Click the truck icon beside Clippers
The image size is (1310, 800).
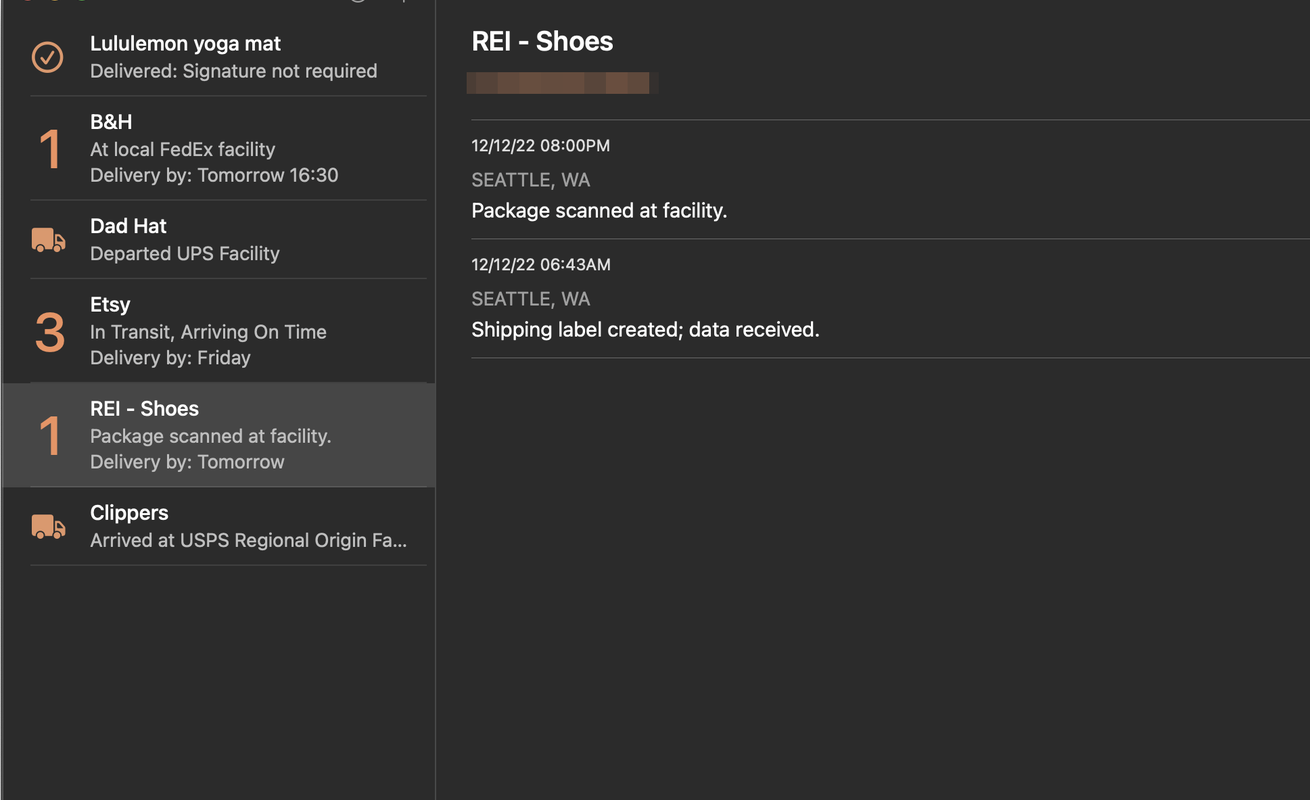point(48,527)
